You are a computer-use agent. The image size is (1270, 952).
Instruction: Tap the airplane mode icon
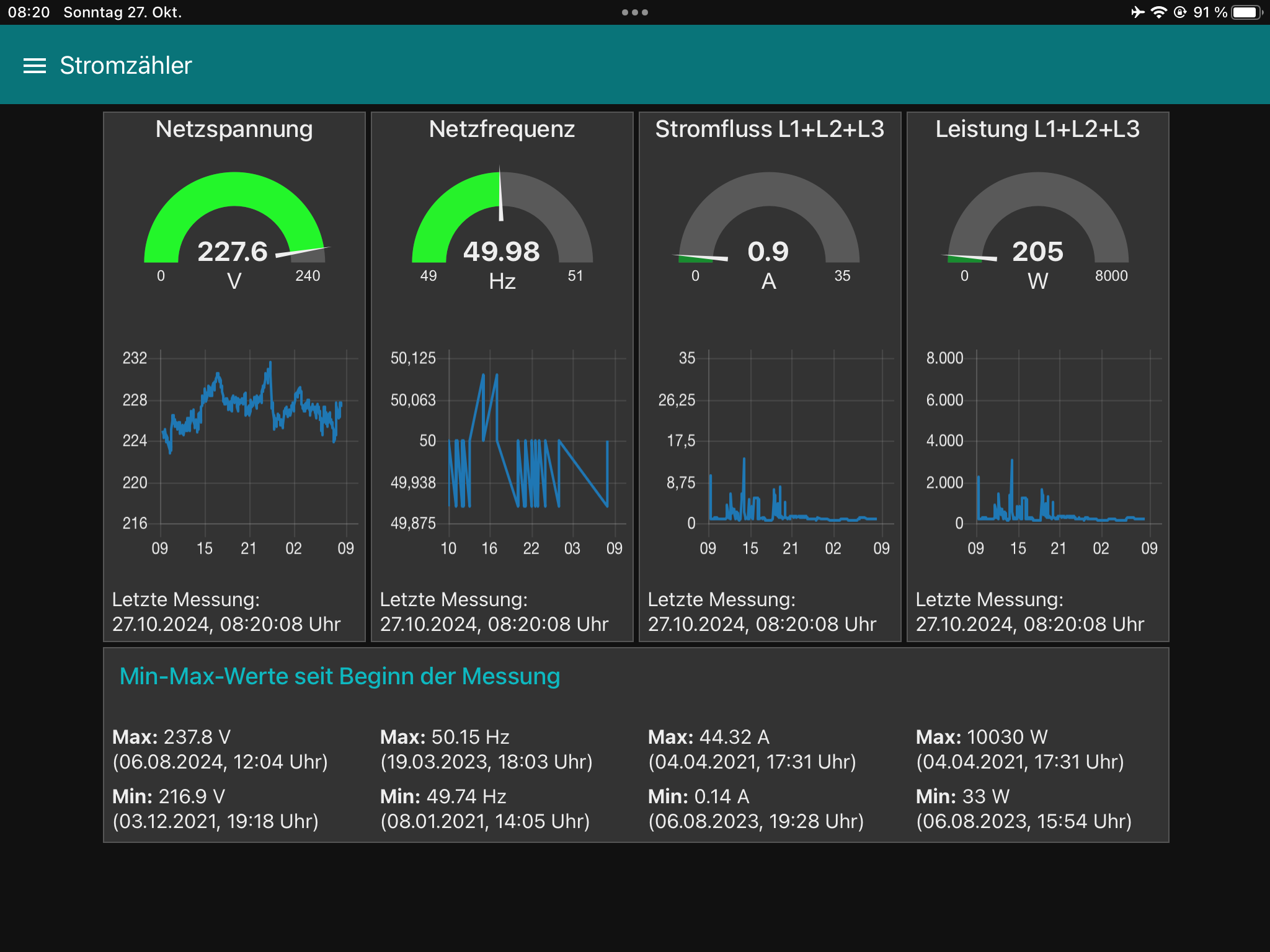point(1137,12)
